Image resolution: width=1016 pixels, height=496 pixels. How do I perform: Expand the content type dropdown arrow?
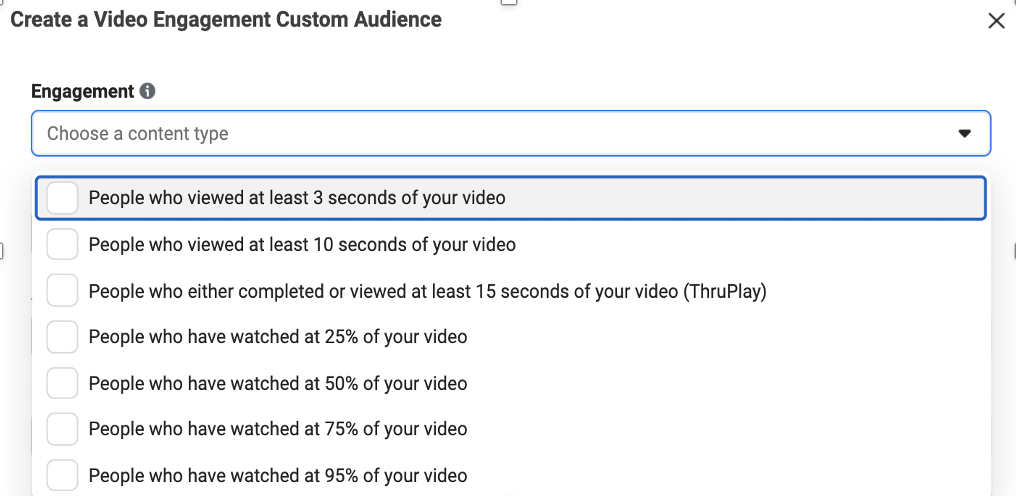click(x=964, y=133)
